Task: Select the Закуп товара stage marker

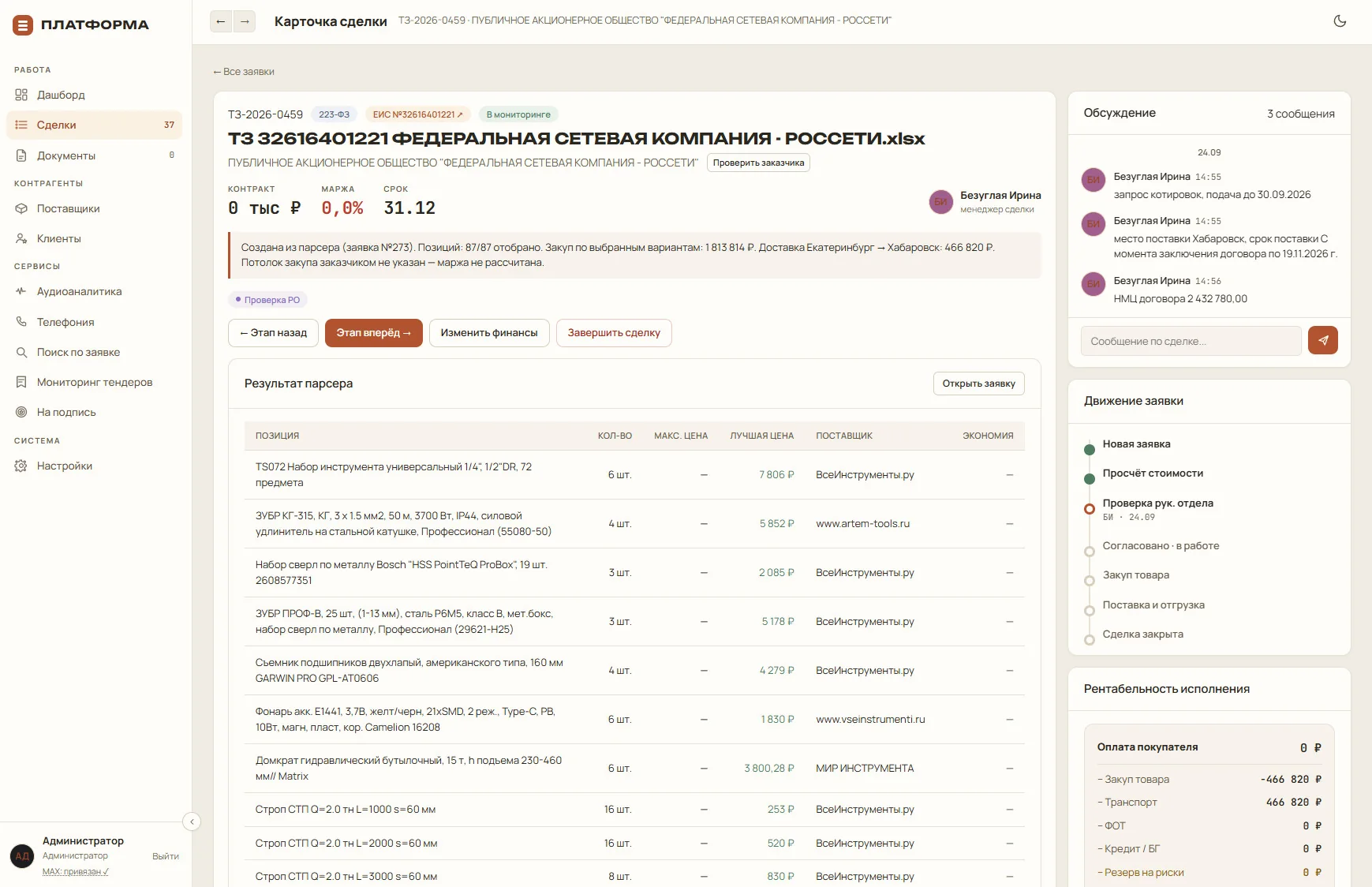Action: (x=1090, y=581)
